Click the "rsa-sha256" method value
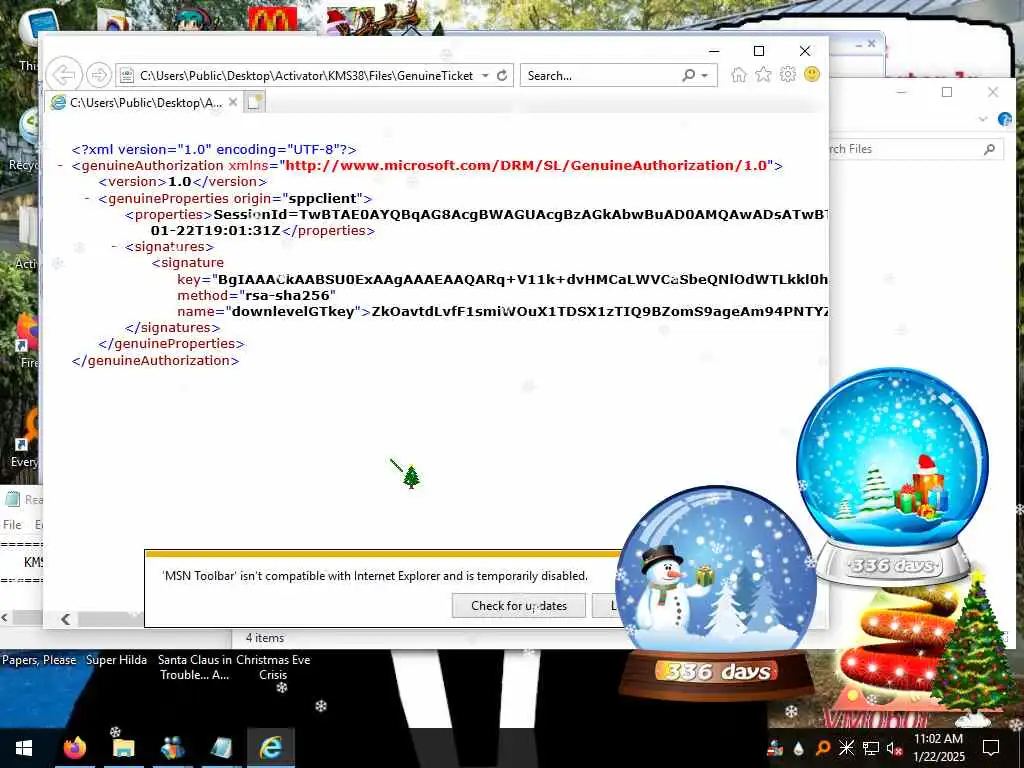 [x=287, y=295]
